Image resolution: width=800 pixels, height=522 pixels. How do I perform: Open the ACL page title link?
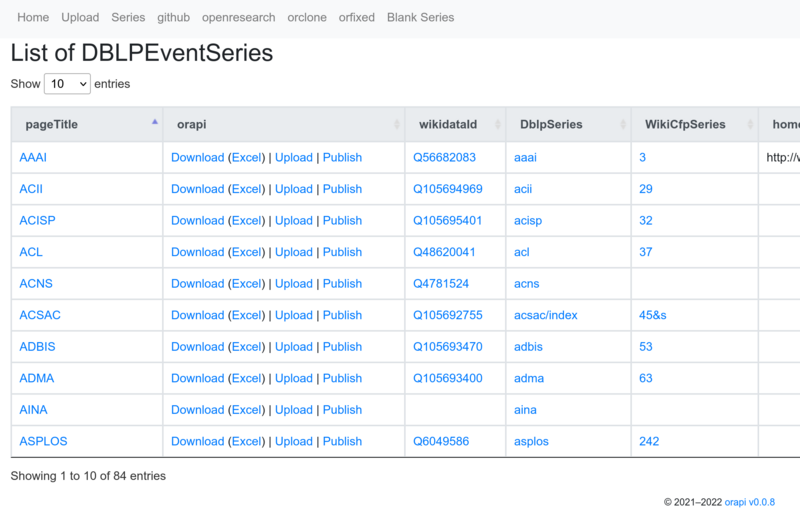[31, 252]
